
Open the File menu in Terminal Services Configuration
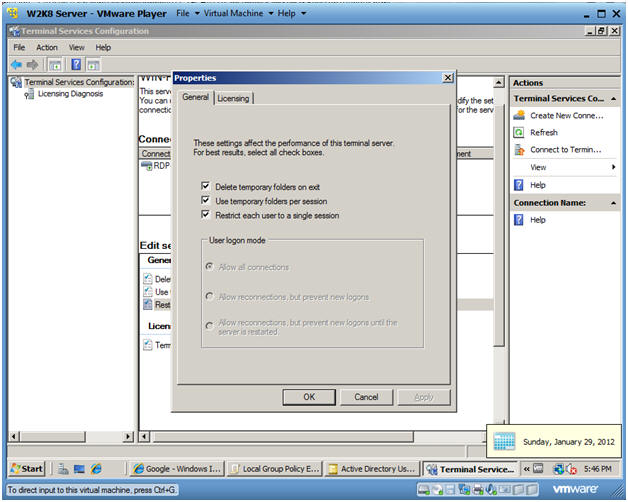click(19, 47)
